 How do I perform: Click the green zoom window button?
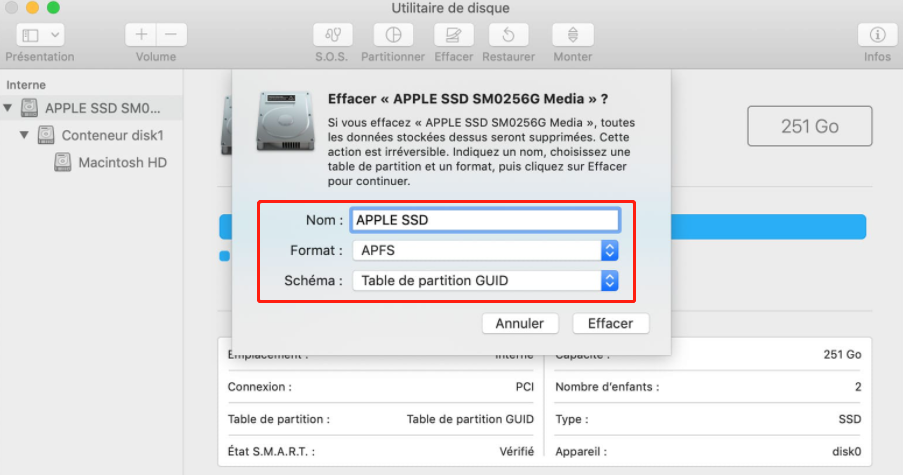[53, 7]
